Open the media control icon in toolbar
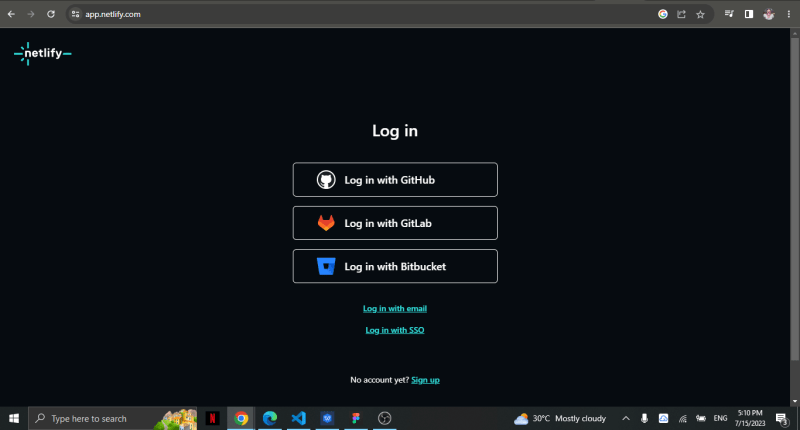This screenshot has width=800, height=430. 729,14
